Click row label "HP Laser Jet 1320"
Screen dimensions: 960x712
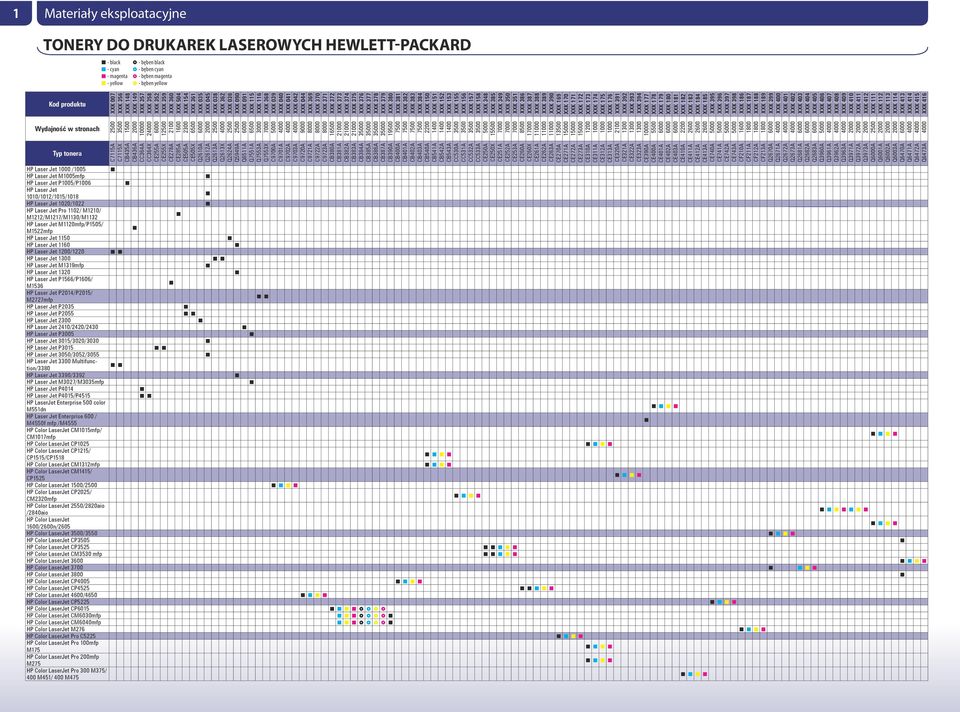click(x=48, y=272)
